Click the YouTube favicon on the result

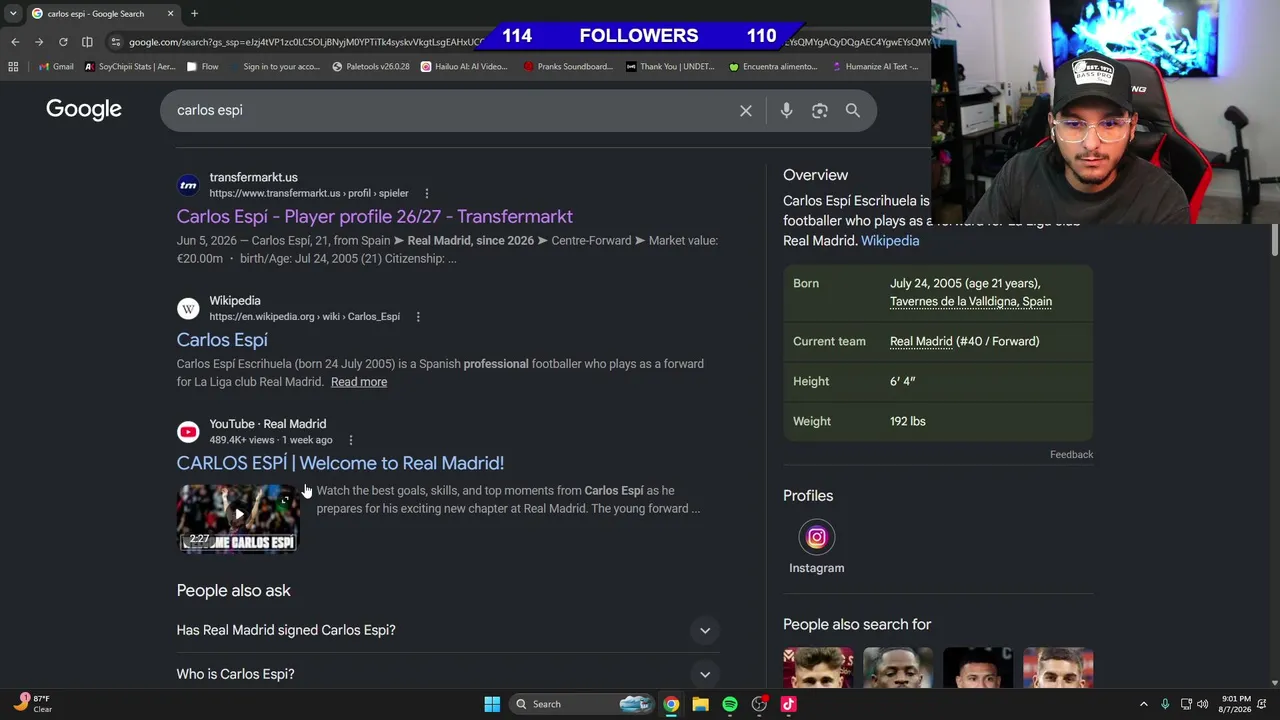coord(188,432)
